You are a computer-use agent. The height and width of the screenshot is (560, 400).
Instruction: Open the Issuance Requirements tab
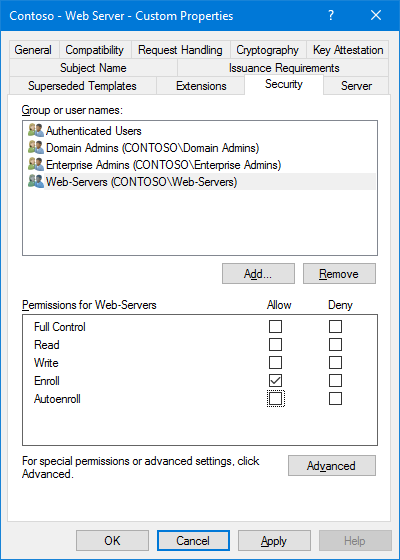[284, 68]
